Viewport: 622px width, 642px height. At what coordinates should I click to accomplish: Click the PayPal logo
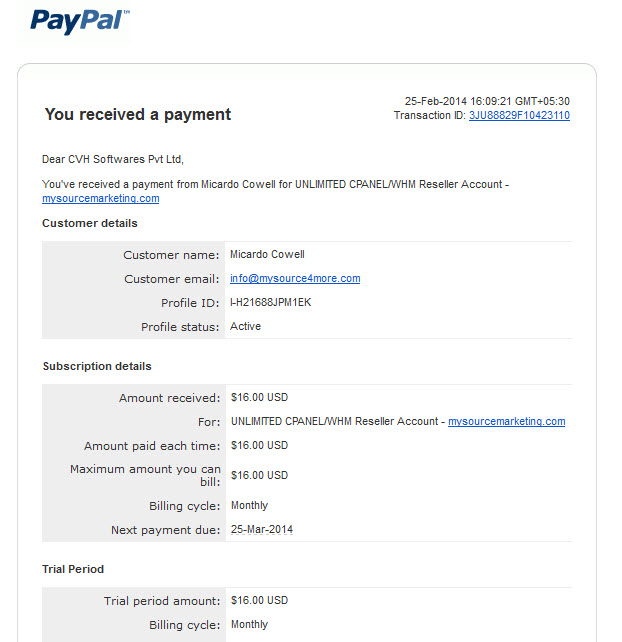[79, 21]
